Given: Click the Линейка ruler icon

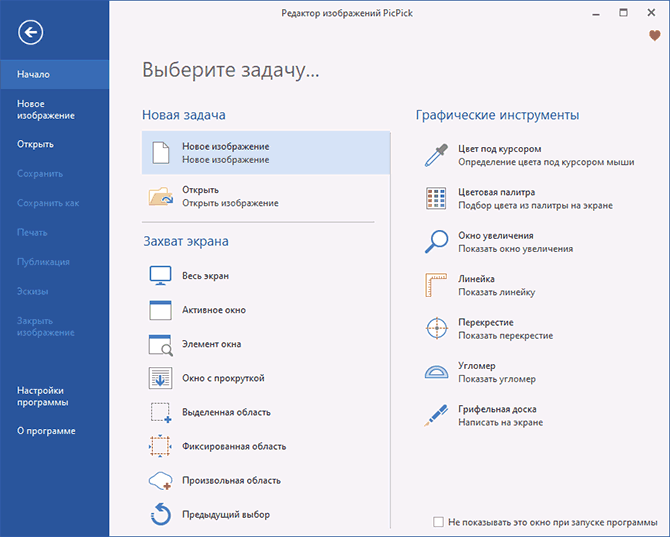Looking at the screenshot, I should point(436,285).
